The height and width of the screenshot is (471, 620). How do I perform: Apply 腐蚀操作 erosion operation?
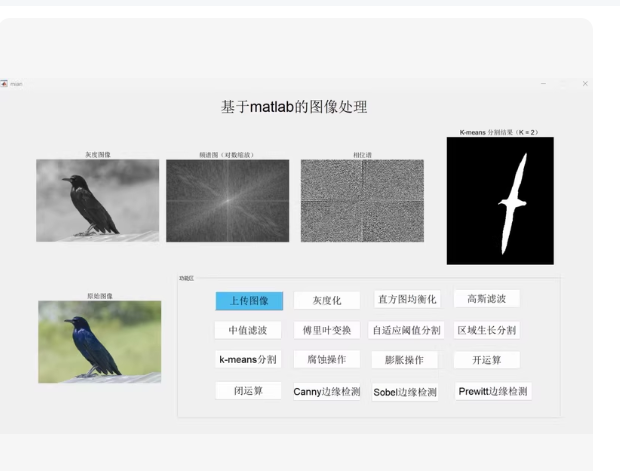click(x=327, y=359)
